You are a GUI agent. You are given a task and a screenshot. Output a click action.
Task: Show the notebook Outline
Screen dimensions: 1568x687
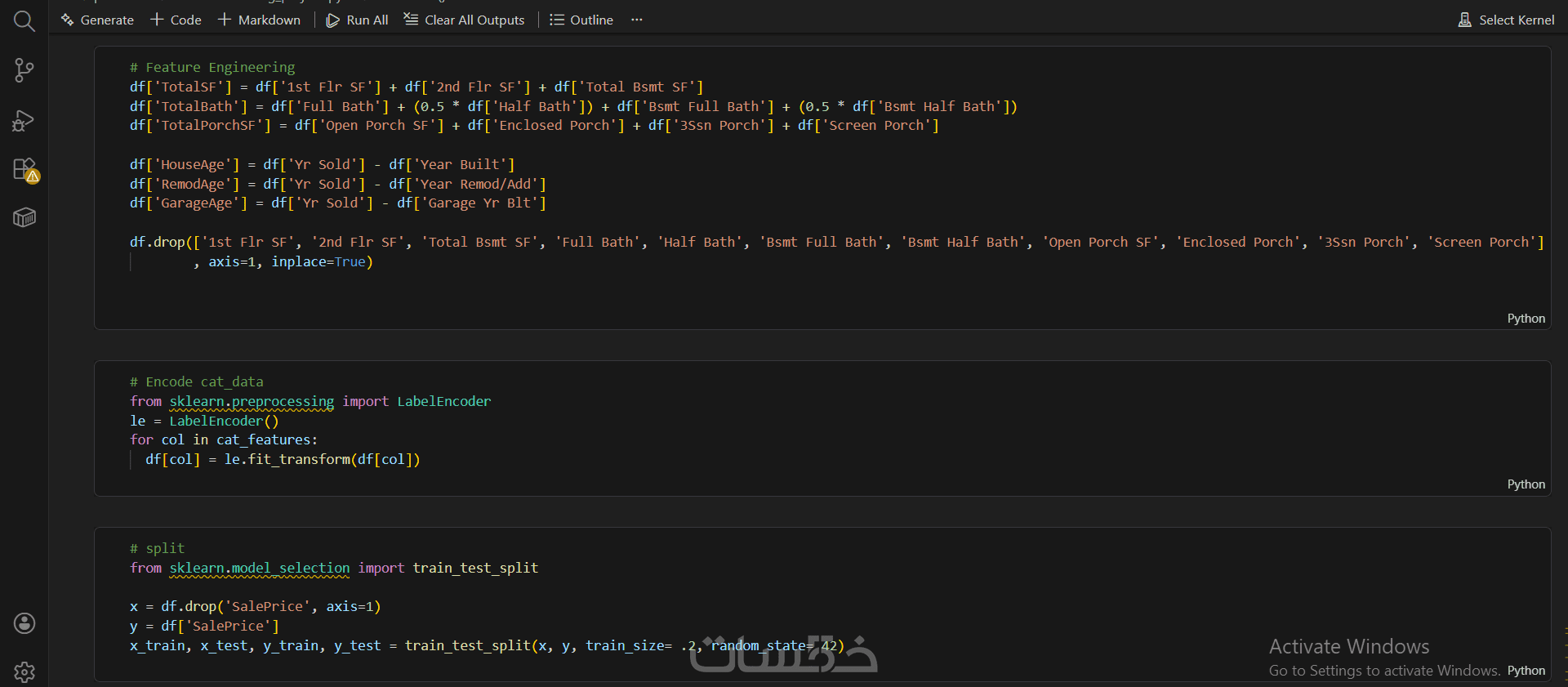click(581, 20)
